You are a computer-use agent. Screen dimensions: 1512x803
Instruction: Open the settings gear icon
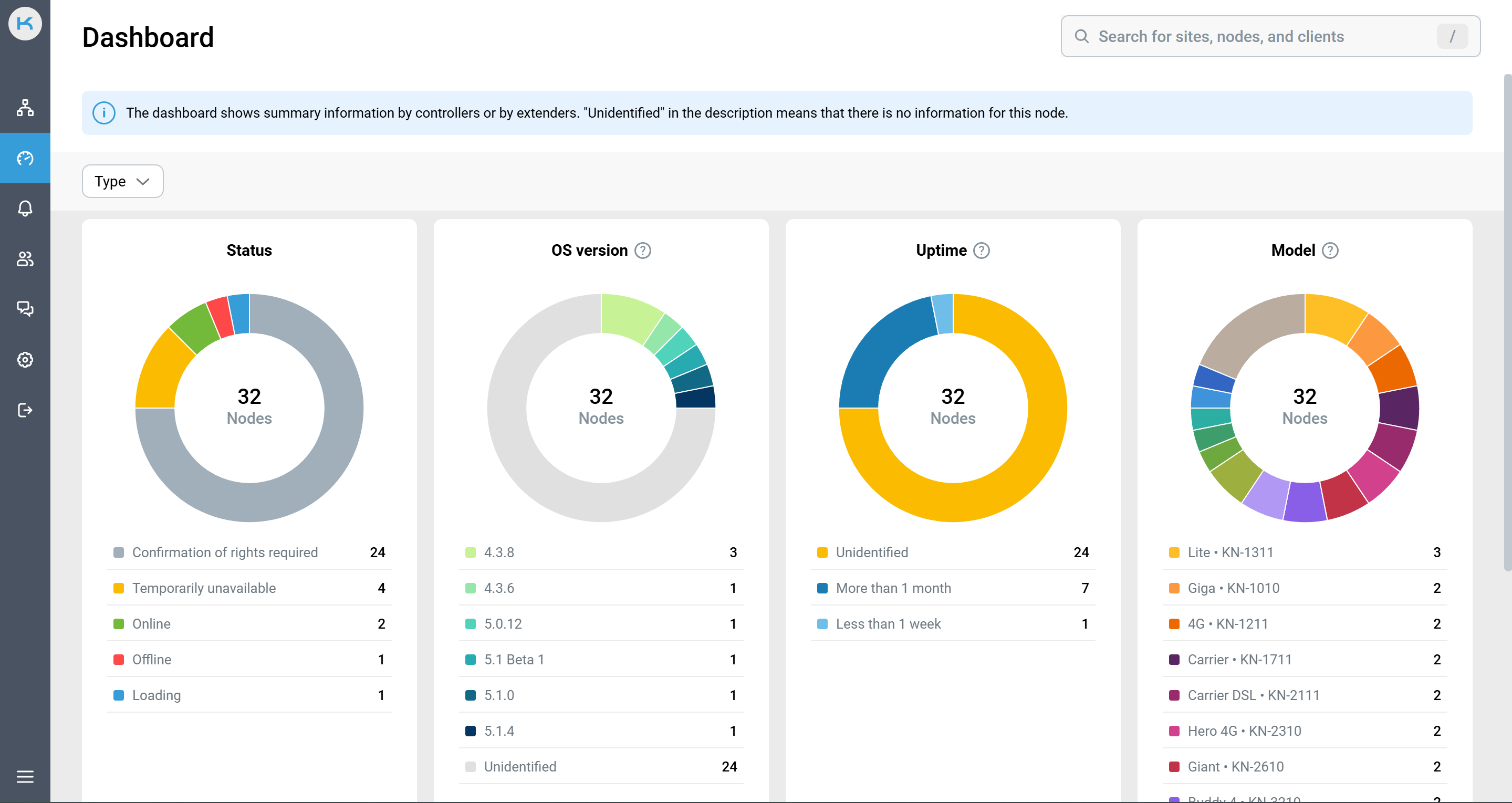pos(25,359)
